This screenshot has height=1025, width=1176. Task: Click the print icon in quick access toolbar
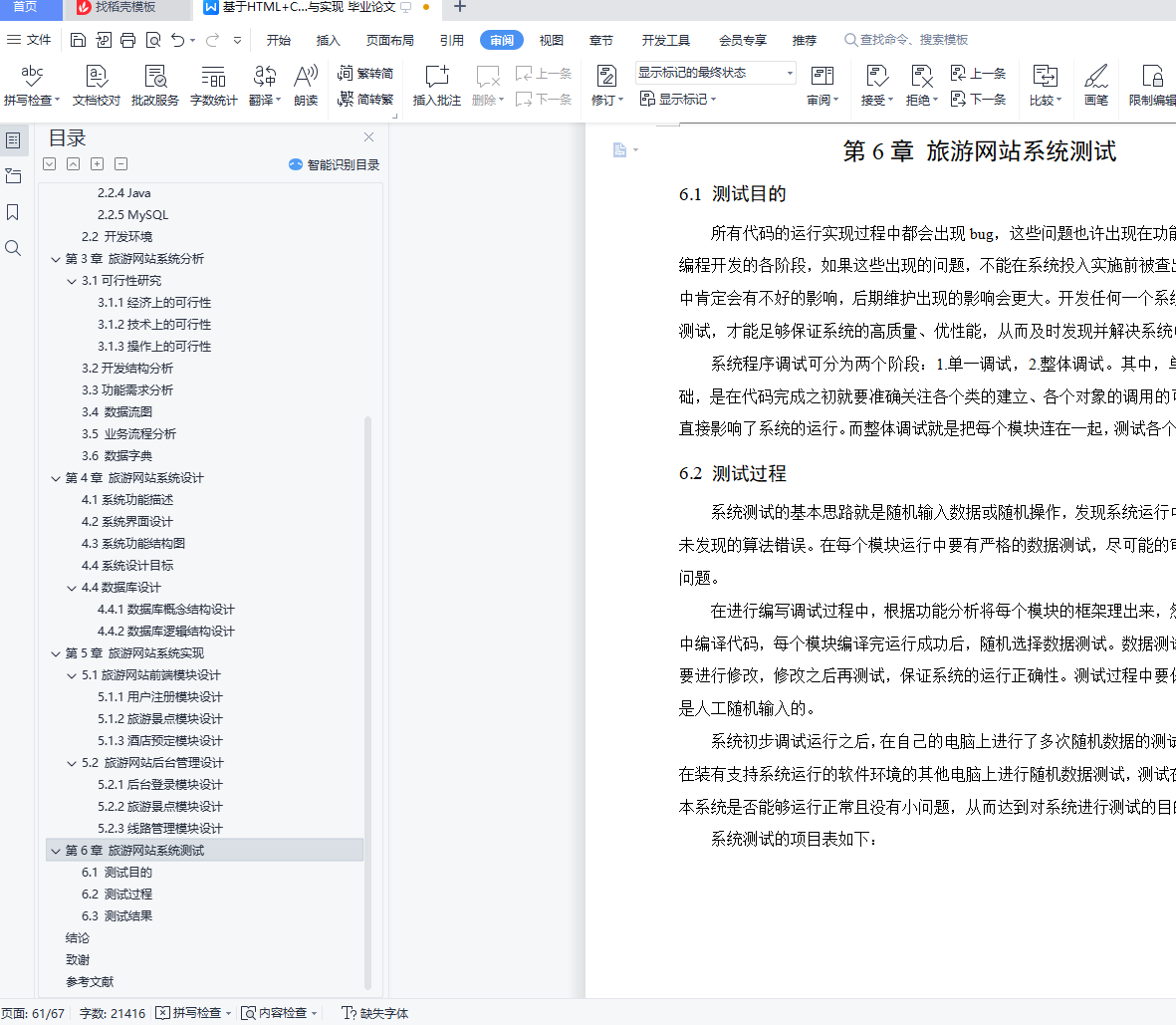pos(128,40)
